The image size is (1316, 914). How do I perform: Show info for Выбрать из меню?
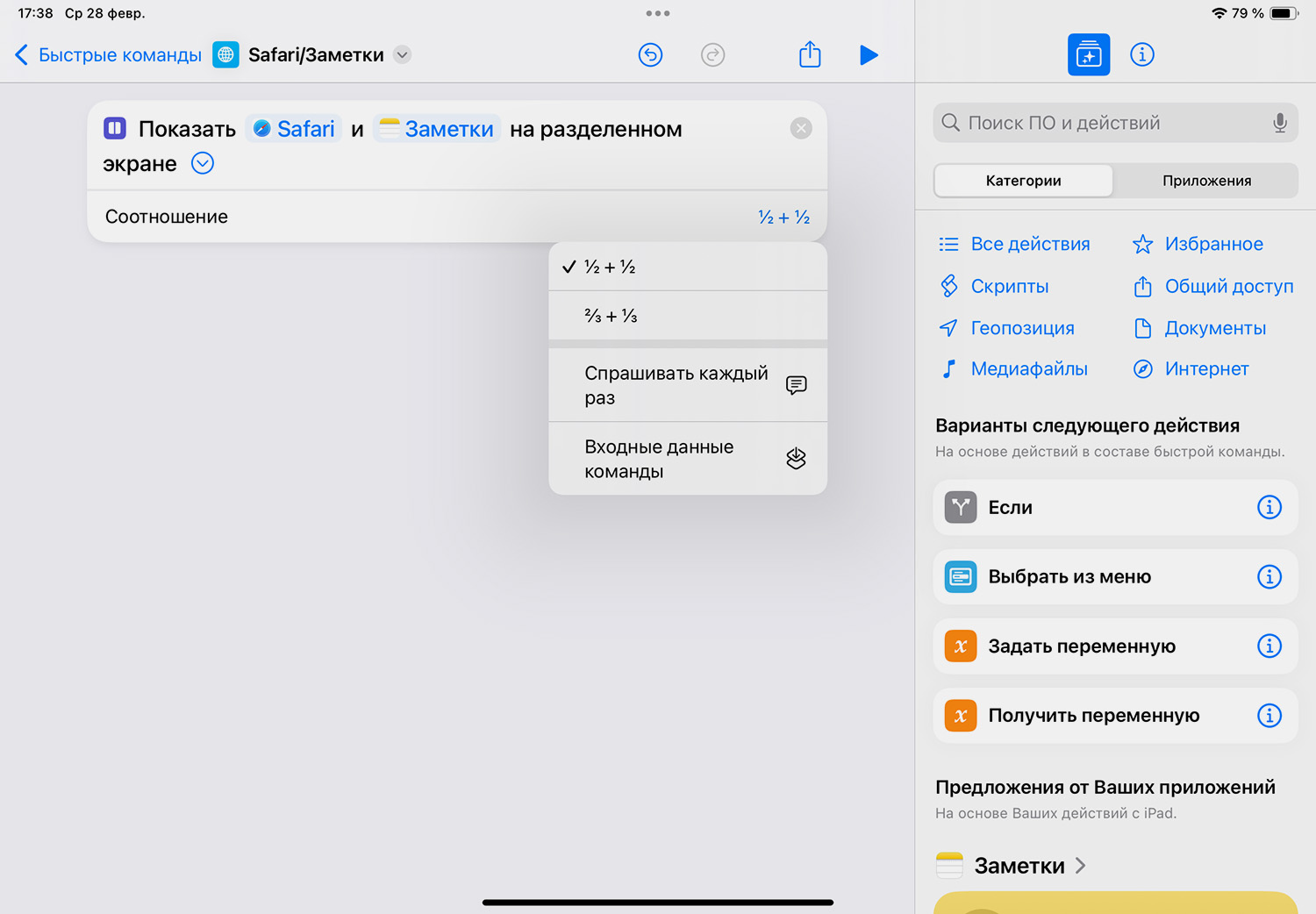(x=1270, y=576)
